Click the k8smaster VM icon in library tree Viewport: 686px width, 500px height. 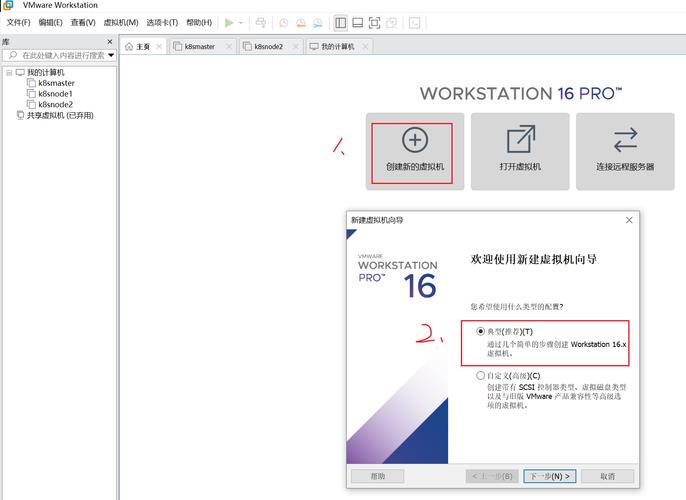click(31, 83)
